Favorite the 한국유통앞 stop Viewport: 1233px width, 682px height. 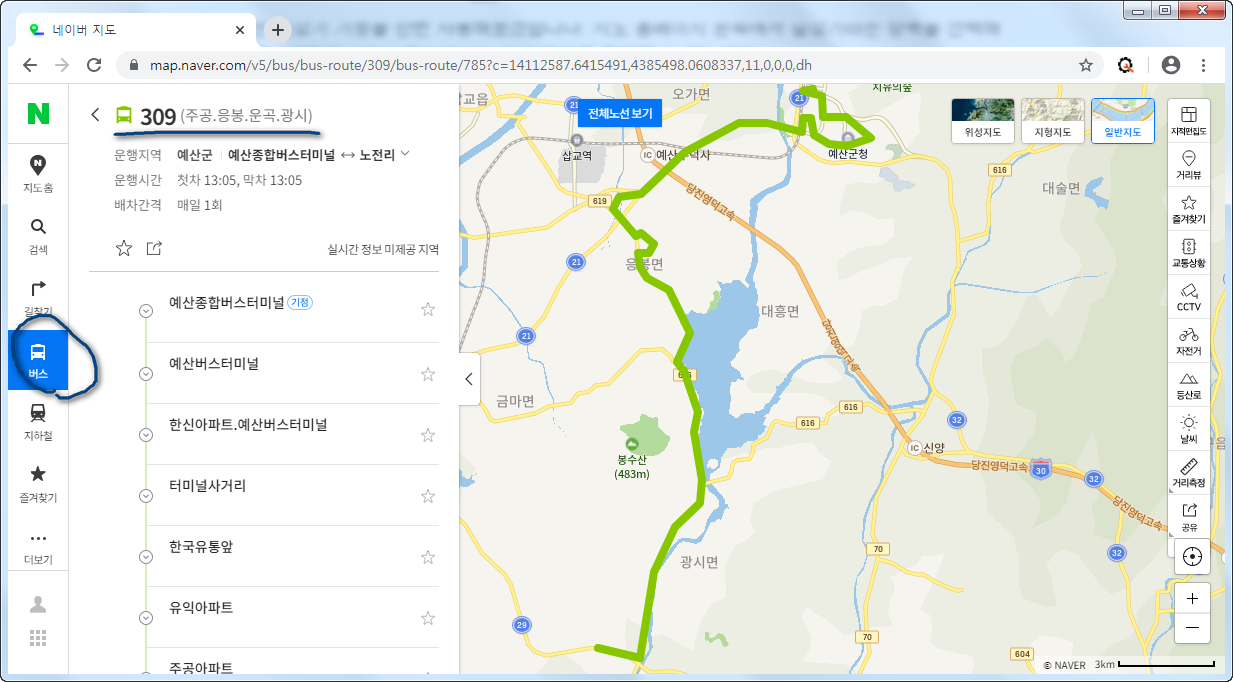coord(428,557)
